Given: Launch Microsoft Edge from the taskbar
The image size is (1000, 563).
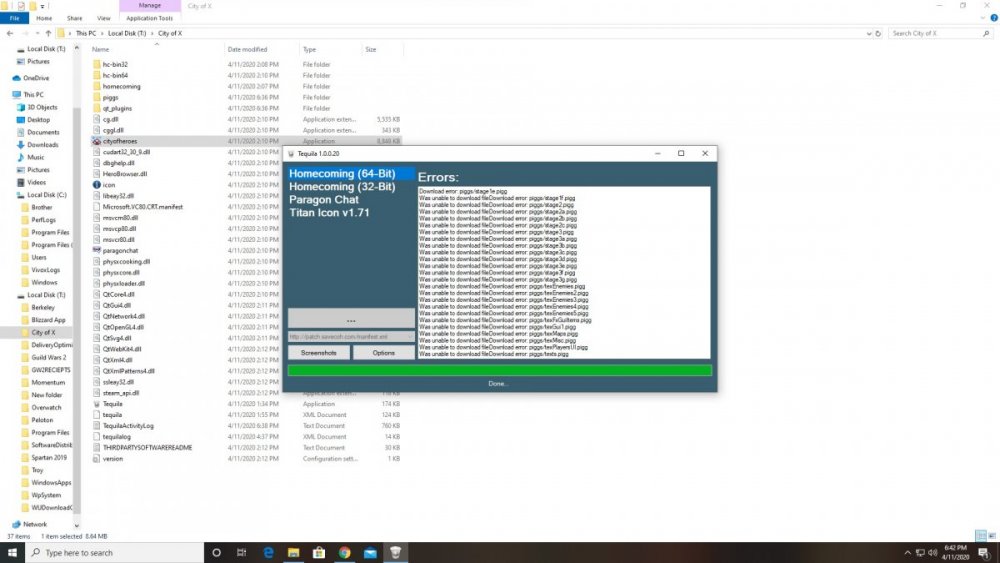Looking at the screenshot, I should 269,552.
